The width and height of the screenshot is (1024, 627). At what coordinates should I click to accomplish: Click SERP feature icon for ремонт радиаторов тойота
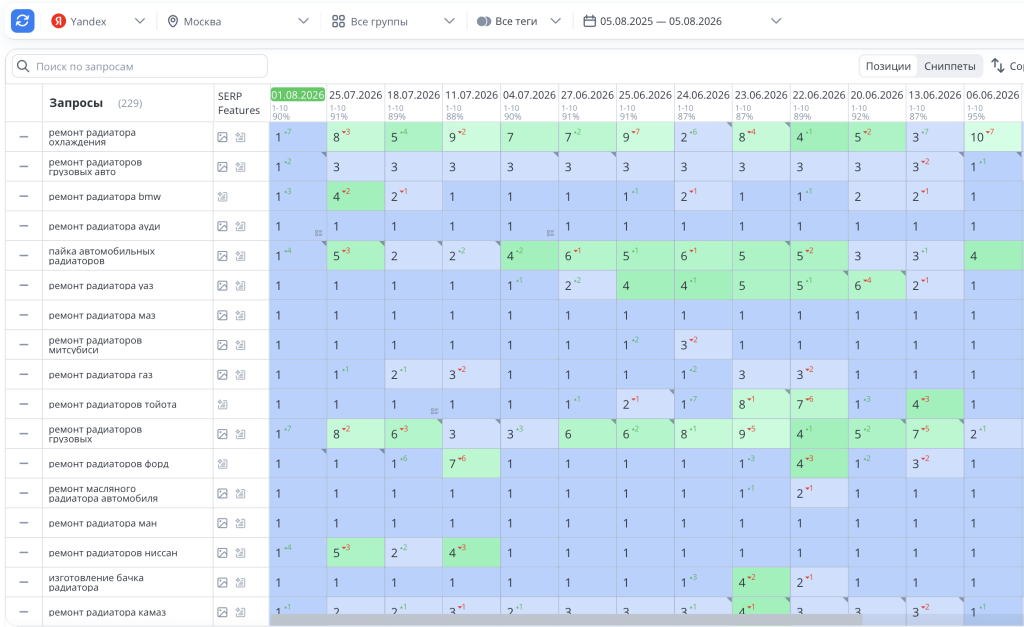point(223,404)
